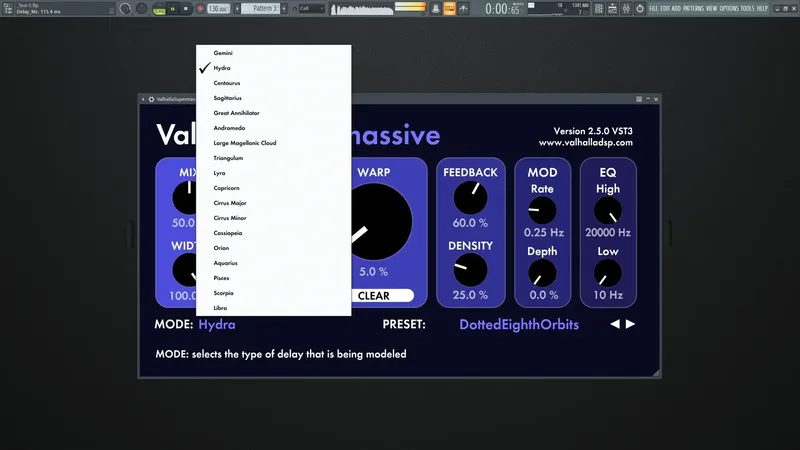Choose Capricorn mode

point(273,188)
